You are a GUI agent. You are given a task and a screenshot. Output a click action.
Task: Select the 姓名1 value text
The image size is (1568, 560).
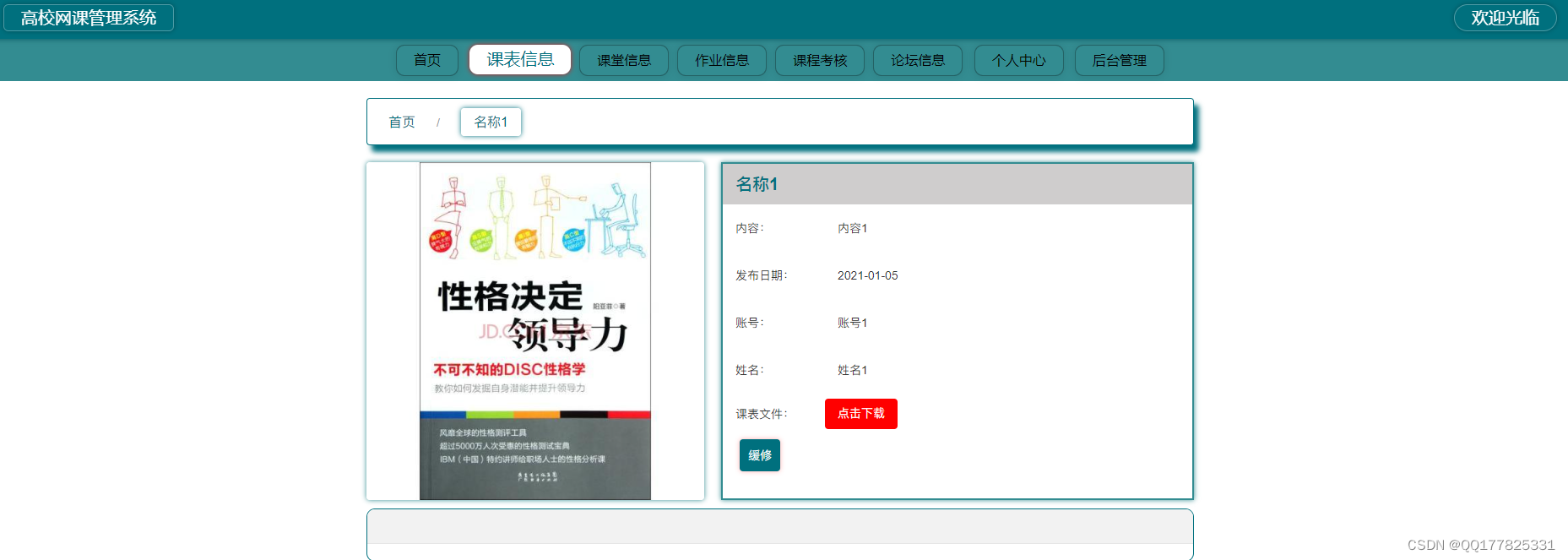(853, 370)
